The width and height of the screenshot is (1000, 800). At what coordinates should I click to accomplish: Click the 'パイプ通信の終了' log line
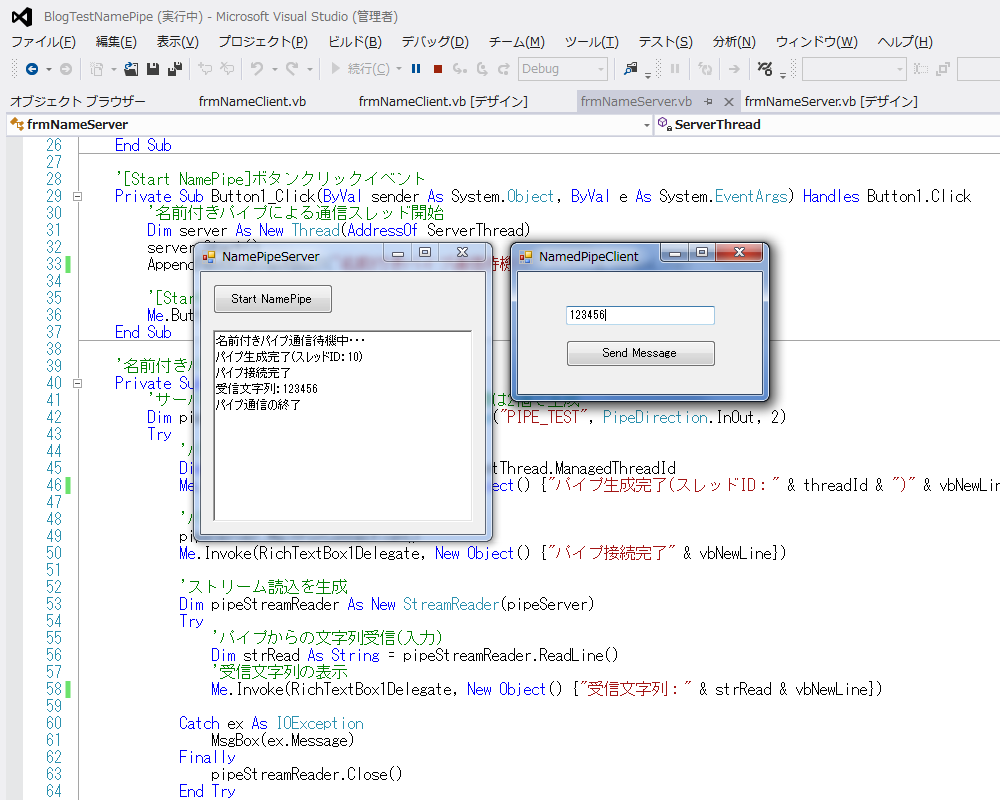(x=258, y=404)
